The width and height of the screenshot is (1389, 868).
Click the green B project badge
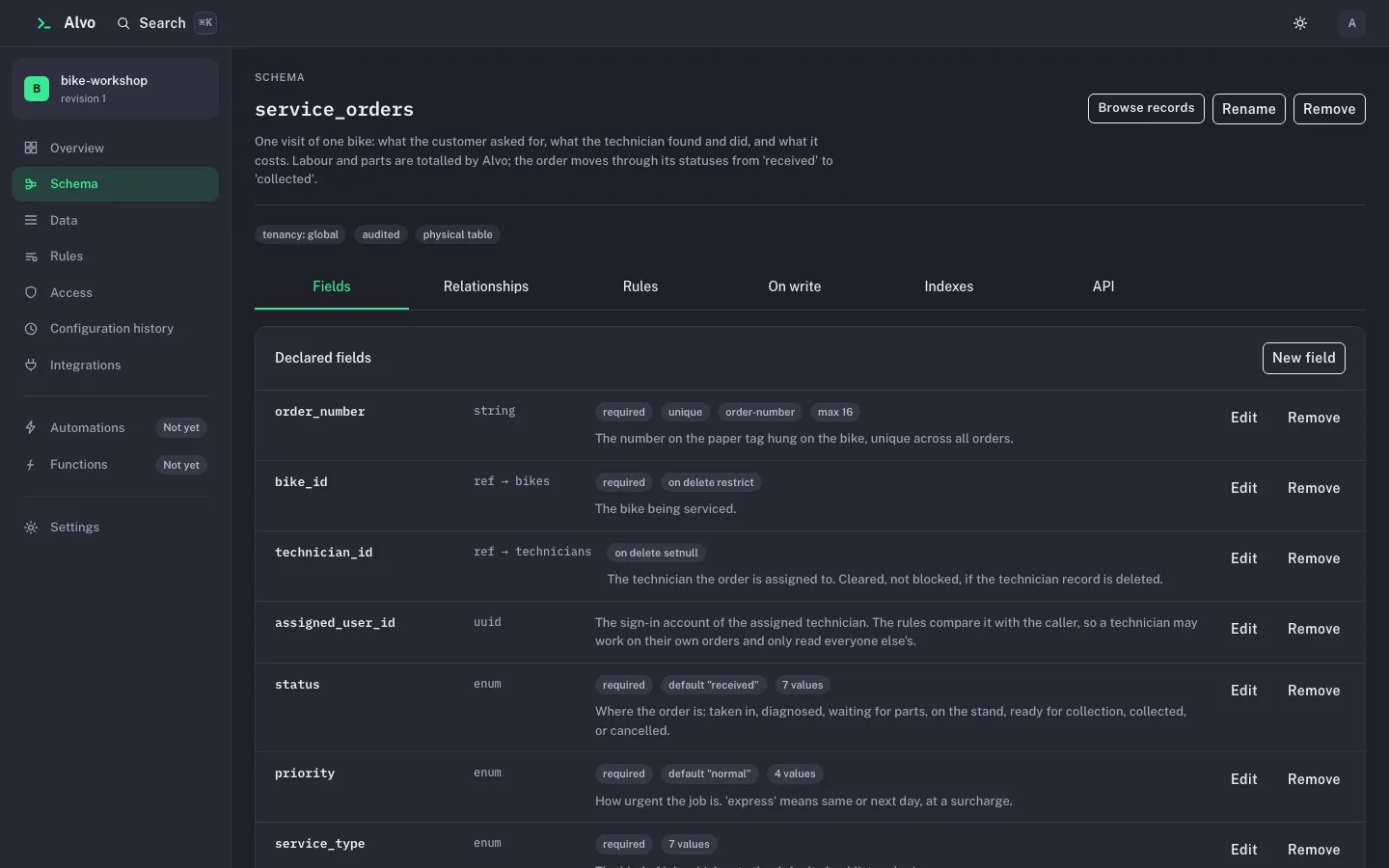click(37, 89)
